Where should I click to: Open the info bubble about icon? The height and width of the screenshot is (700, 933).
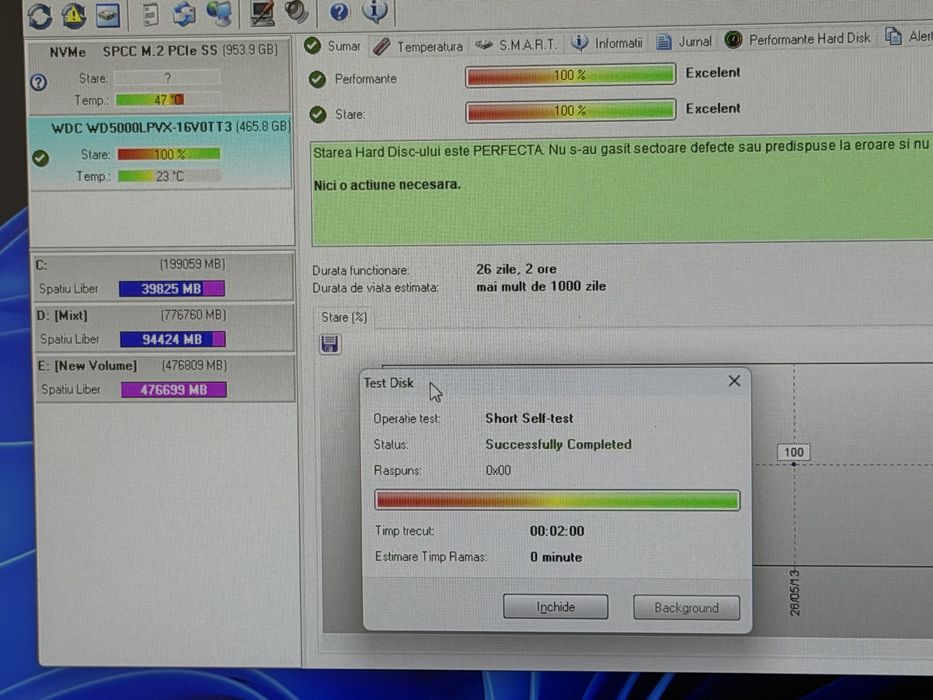[x=375, y=11]
